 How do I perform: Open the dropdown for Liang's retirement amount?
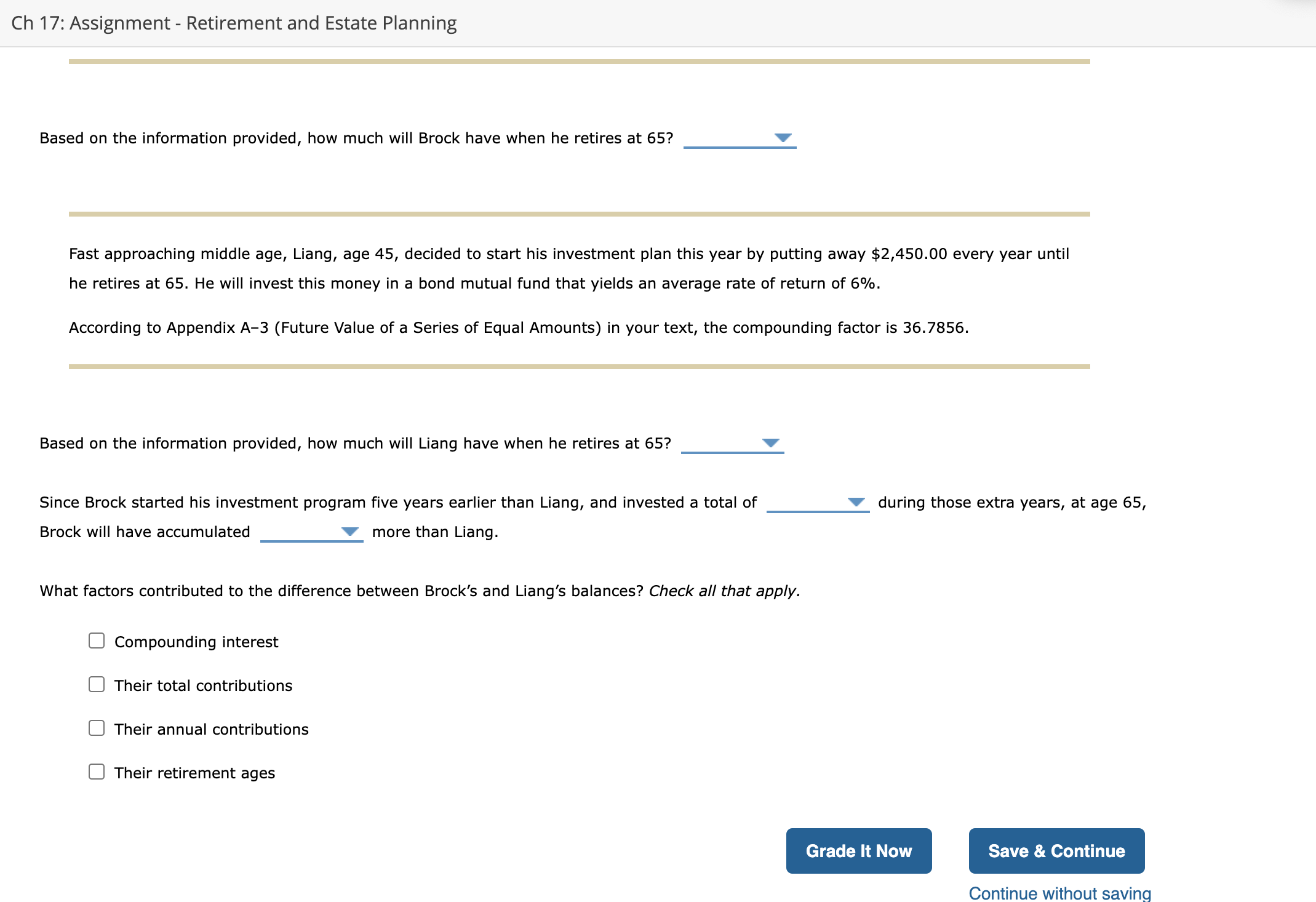(732, 445)
